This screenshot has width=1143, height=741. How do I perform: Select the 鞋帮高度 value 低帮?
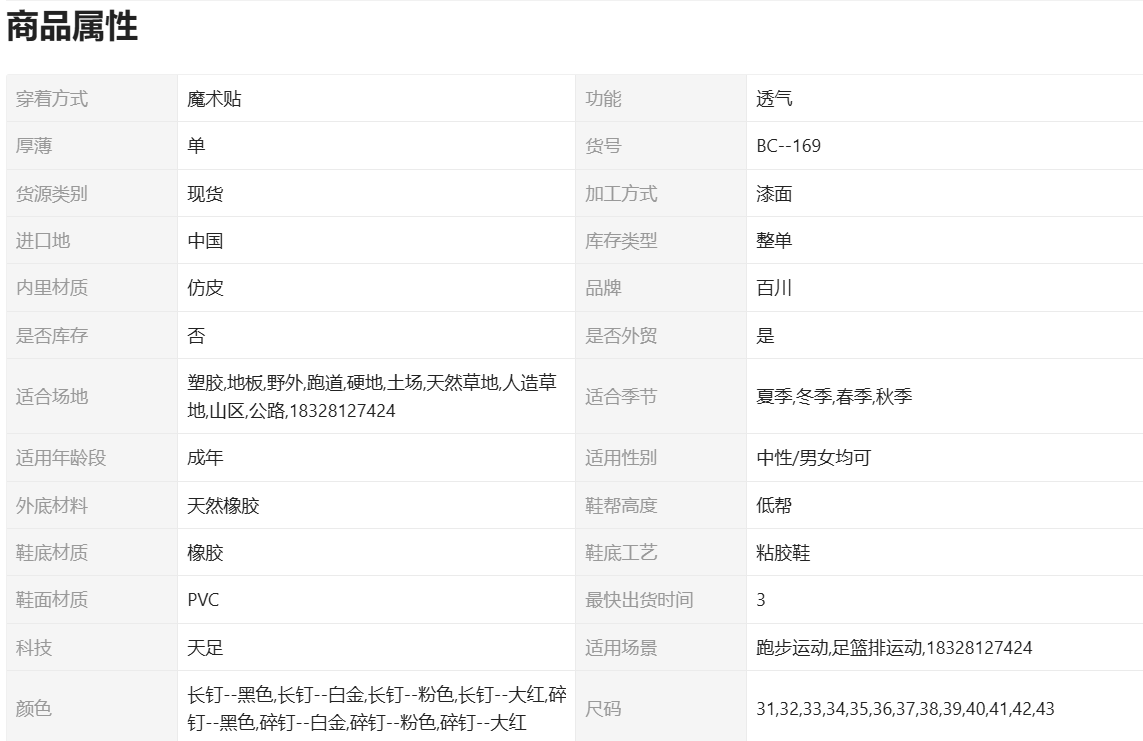(774, 506)
